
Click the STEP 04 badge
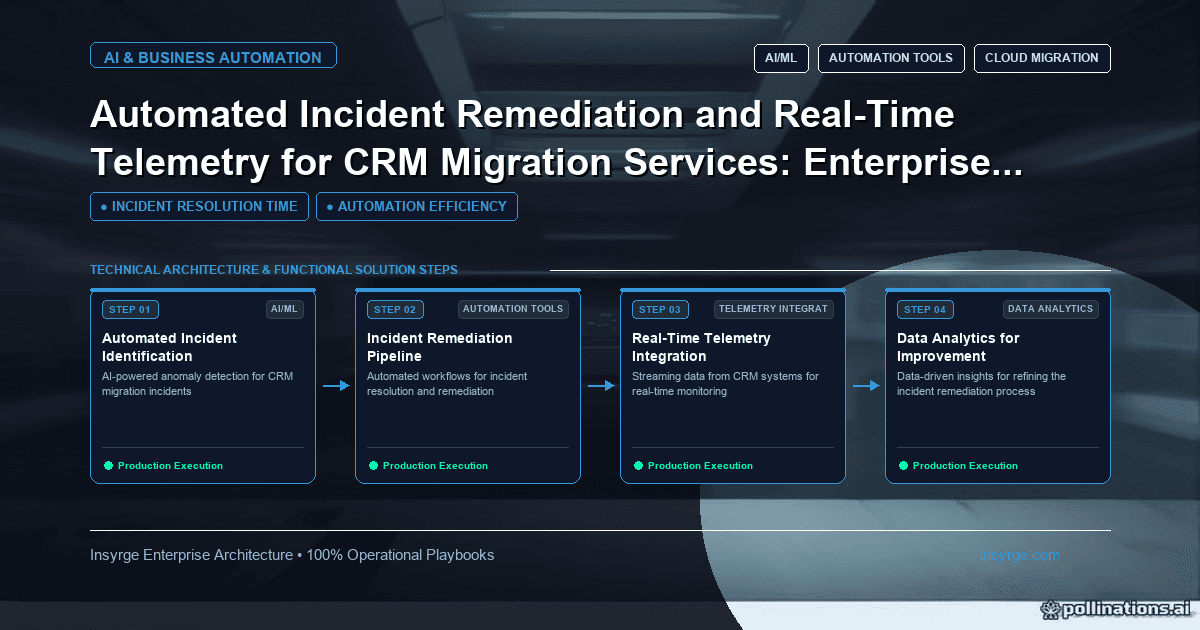click(925, 310)
